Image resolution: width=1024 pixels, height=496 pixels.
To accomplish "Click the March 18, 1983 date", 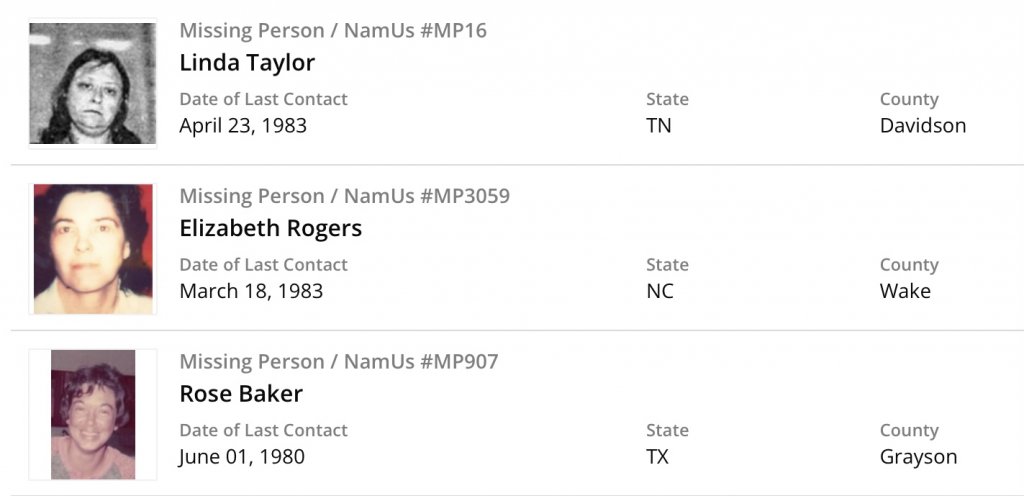I will click(x=251, y=291).
